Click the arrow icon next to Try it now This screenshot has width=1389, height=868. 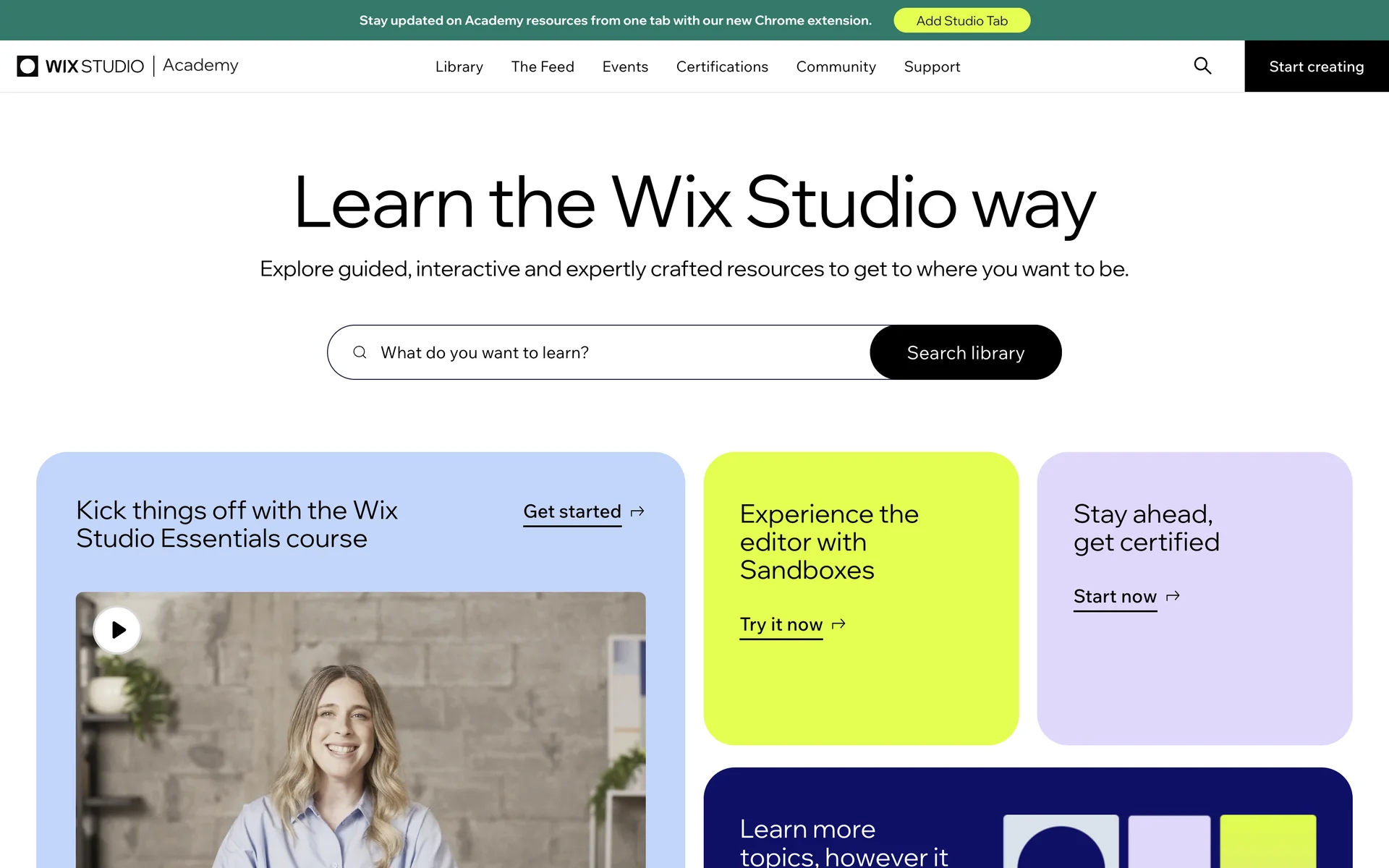[838, 624]
